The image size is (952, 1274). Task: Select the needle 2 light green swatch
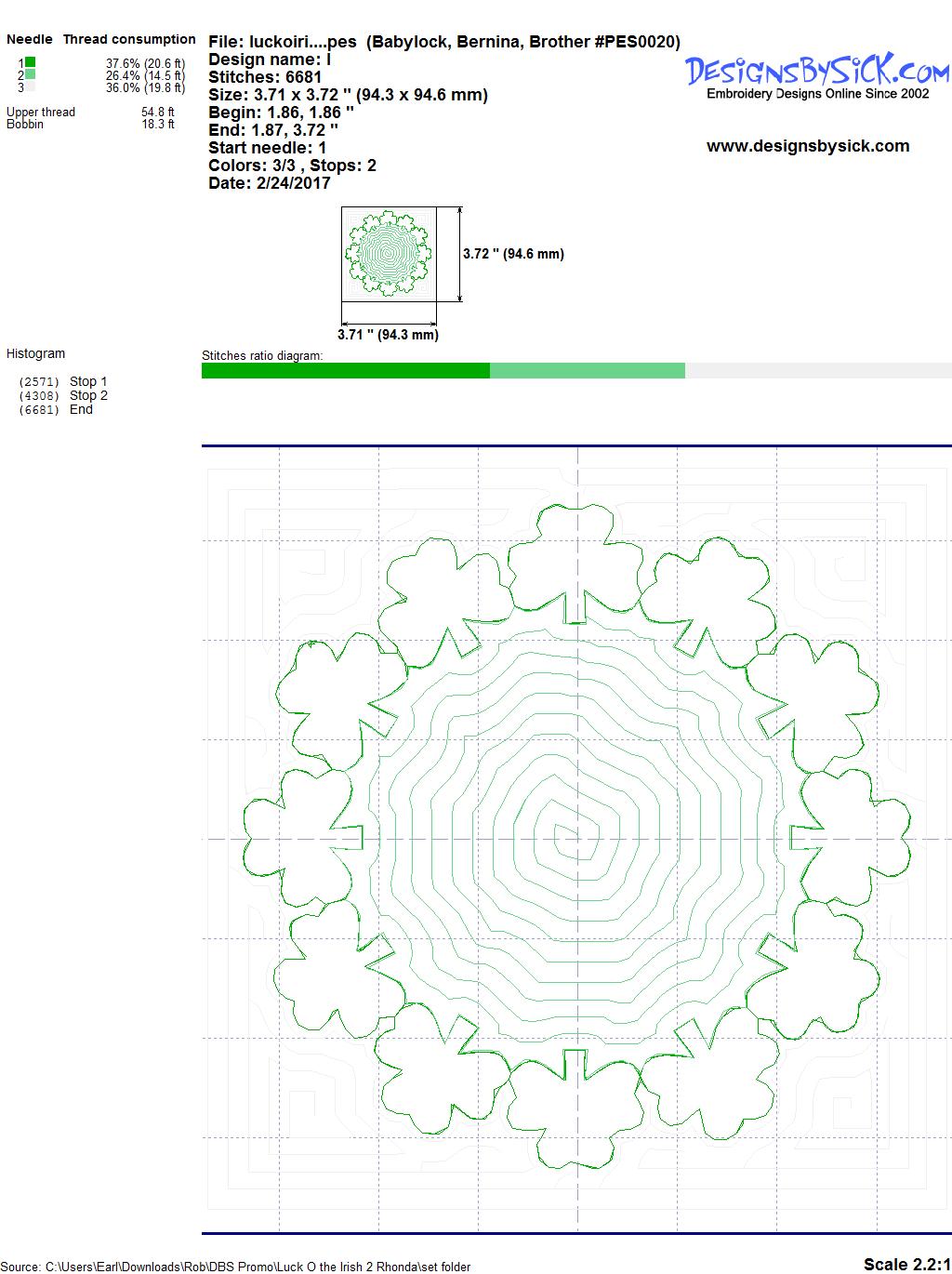[x=30, y=74]
